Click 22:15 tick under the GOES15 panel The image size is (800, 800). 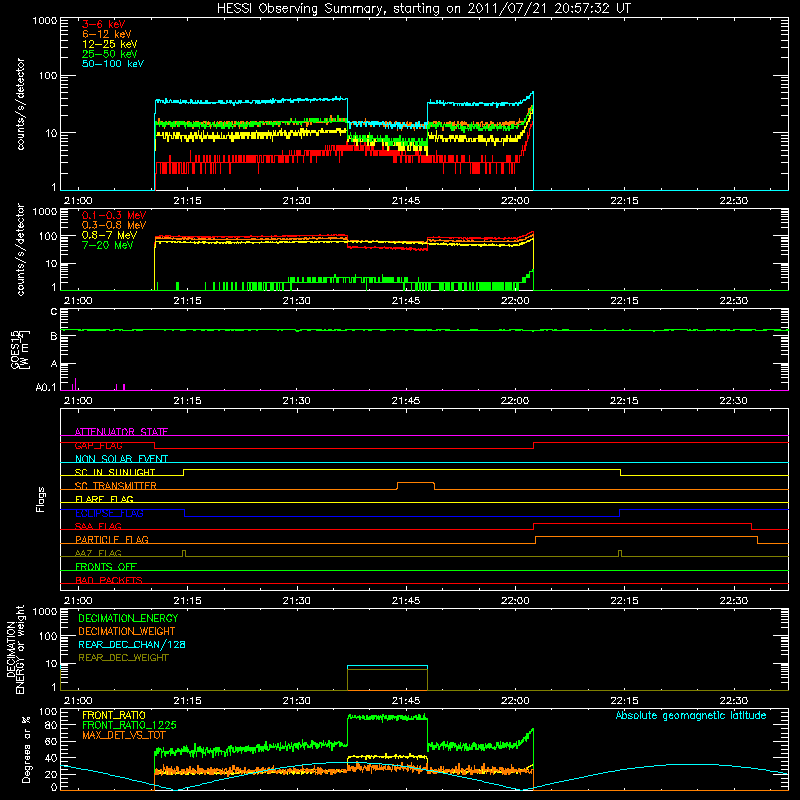point(624,401)
